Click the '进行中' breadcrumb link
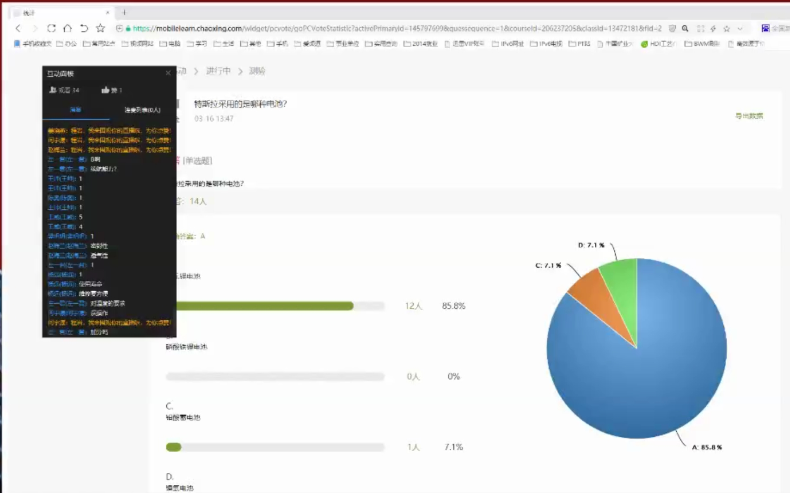Viewport: 790px width, 493px height. pyautogui.click(x=219, y=71)
